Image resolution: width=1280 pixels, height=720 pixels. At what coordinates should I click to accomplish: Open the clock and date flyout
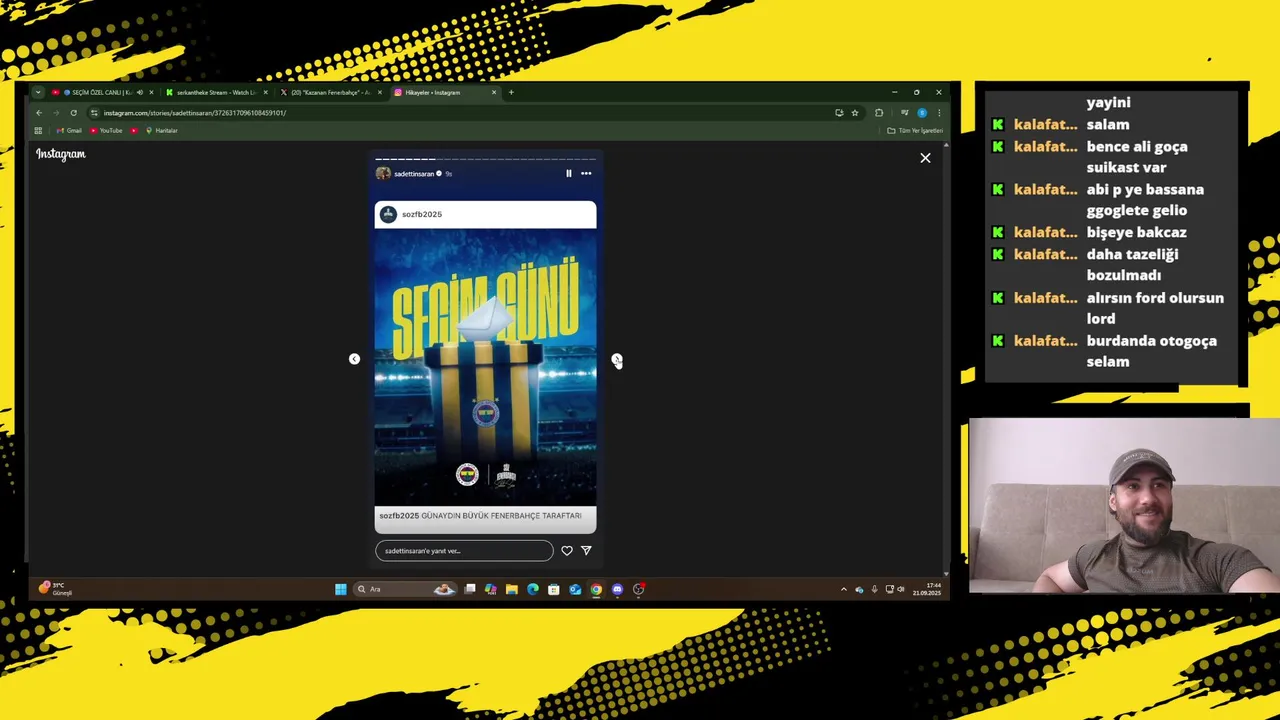pos(927,589)
